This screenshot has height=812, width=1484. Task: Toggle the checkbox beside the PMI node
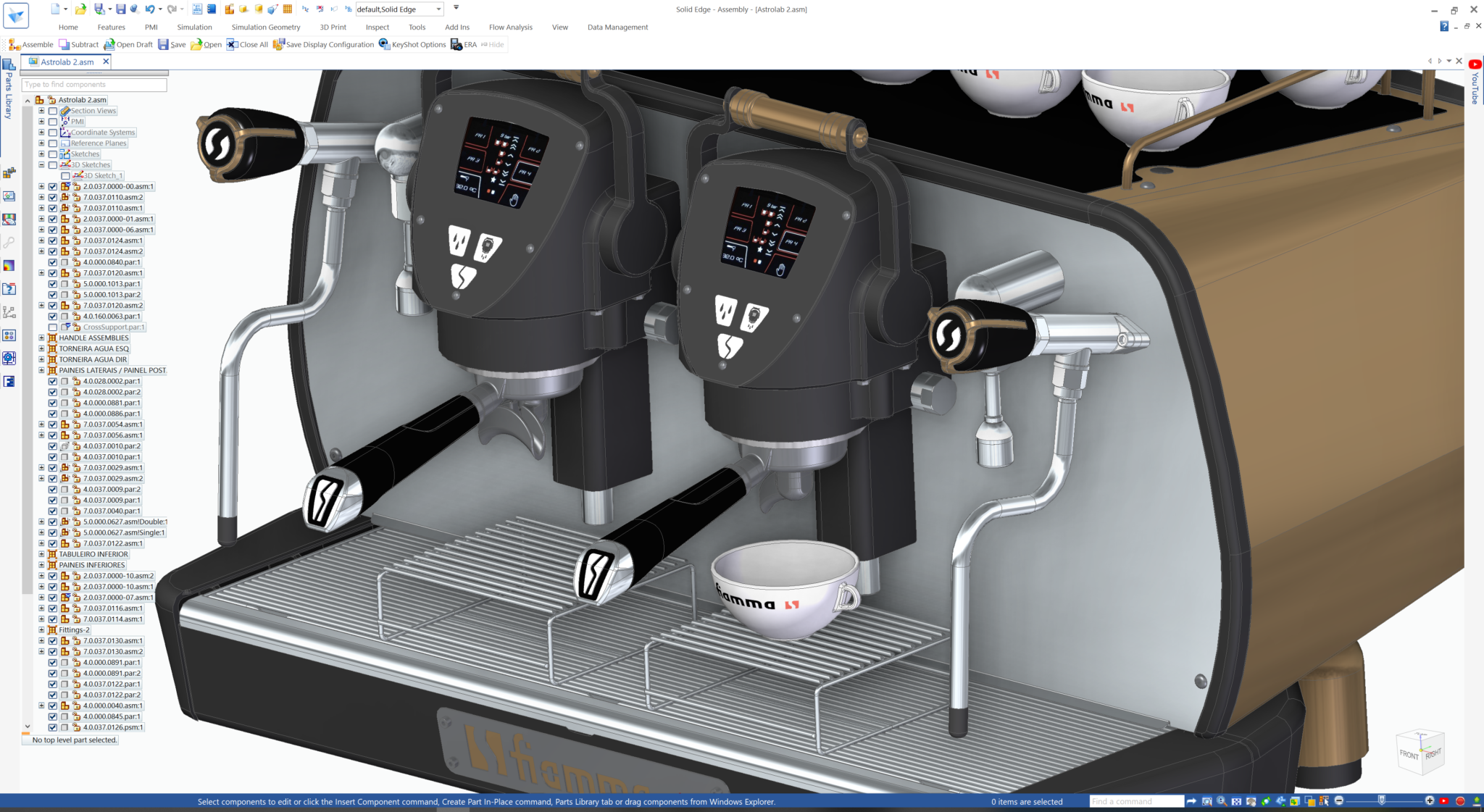coord(53,121)
